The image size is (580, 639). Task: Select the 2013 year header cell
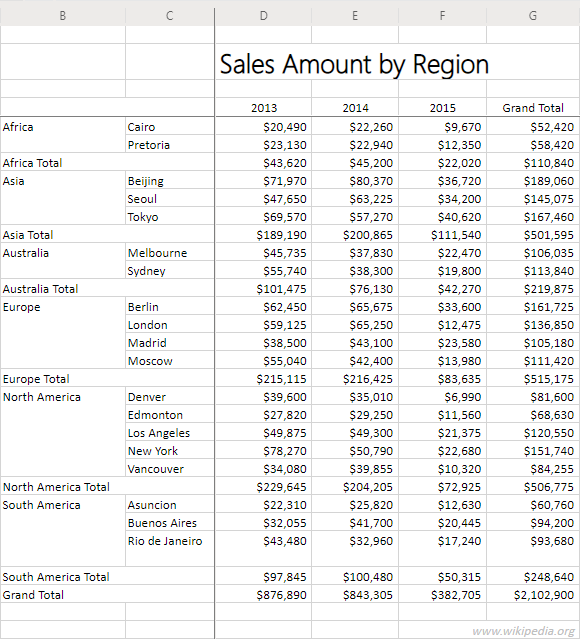coord(264,108)
